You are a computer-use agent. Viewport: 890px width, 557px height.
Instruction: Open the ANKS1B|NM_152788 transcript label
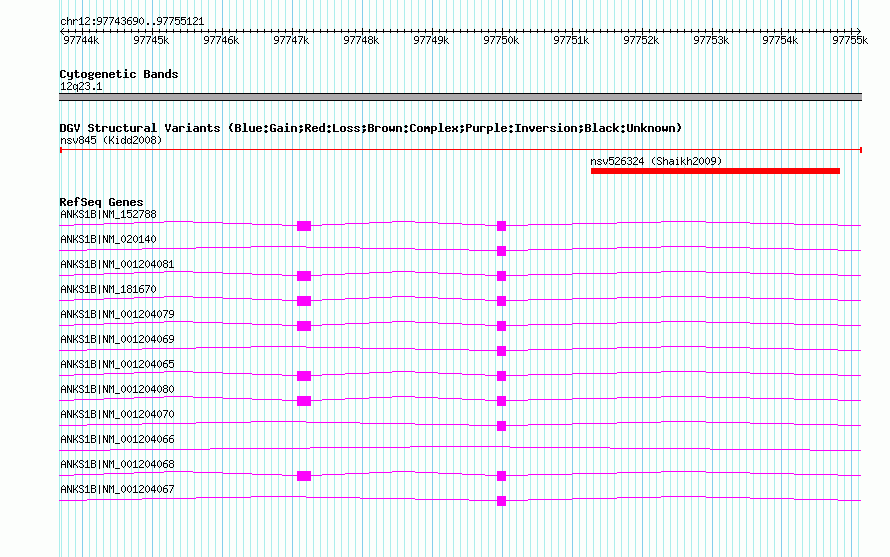108,215
